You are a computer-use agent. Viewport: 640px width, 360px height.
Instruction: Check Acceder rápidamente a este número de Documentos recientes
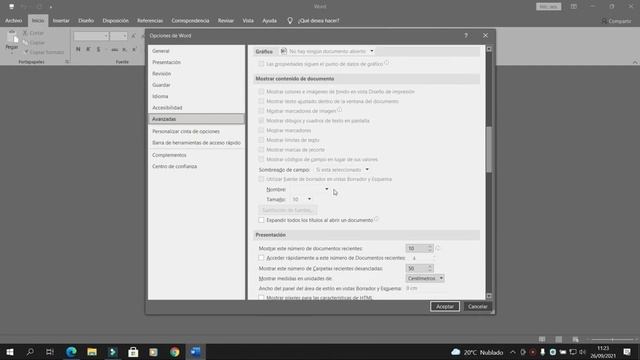(261, 258)
